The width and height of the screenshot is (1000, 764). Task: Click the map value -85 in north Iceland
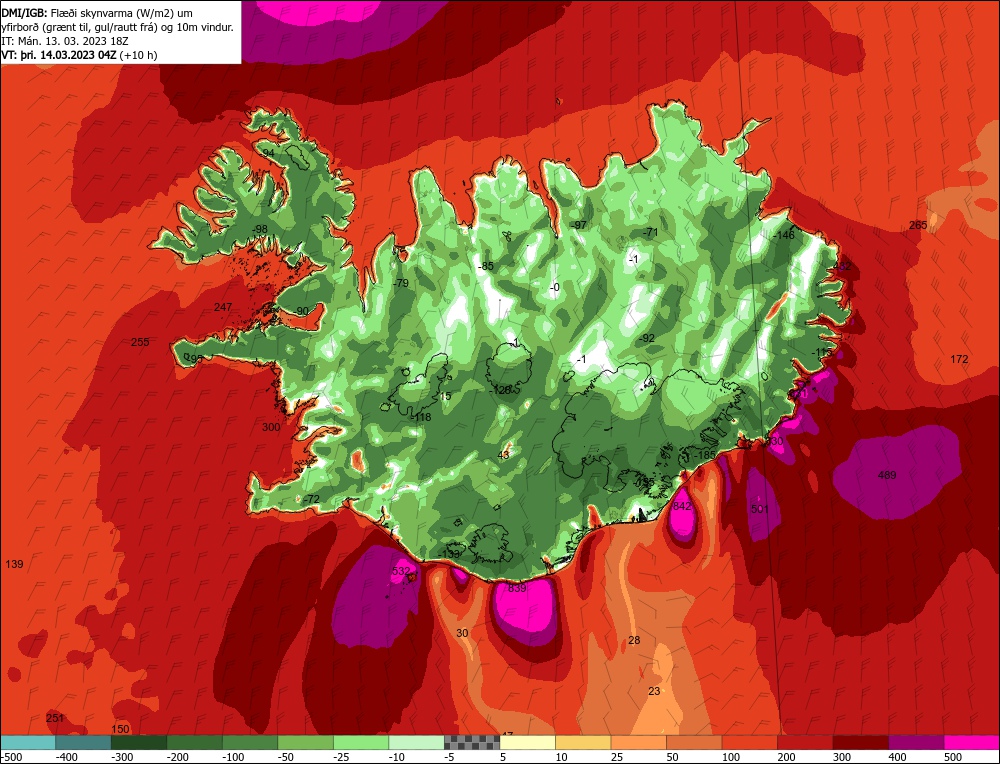click(485, 266)
